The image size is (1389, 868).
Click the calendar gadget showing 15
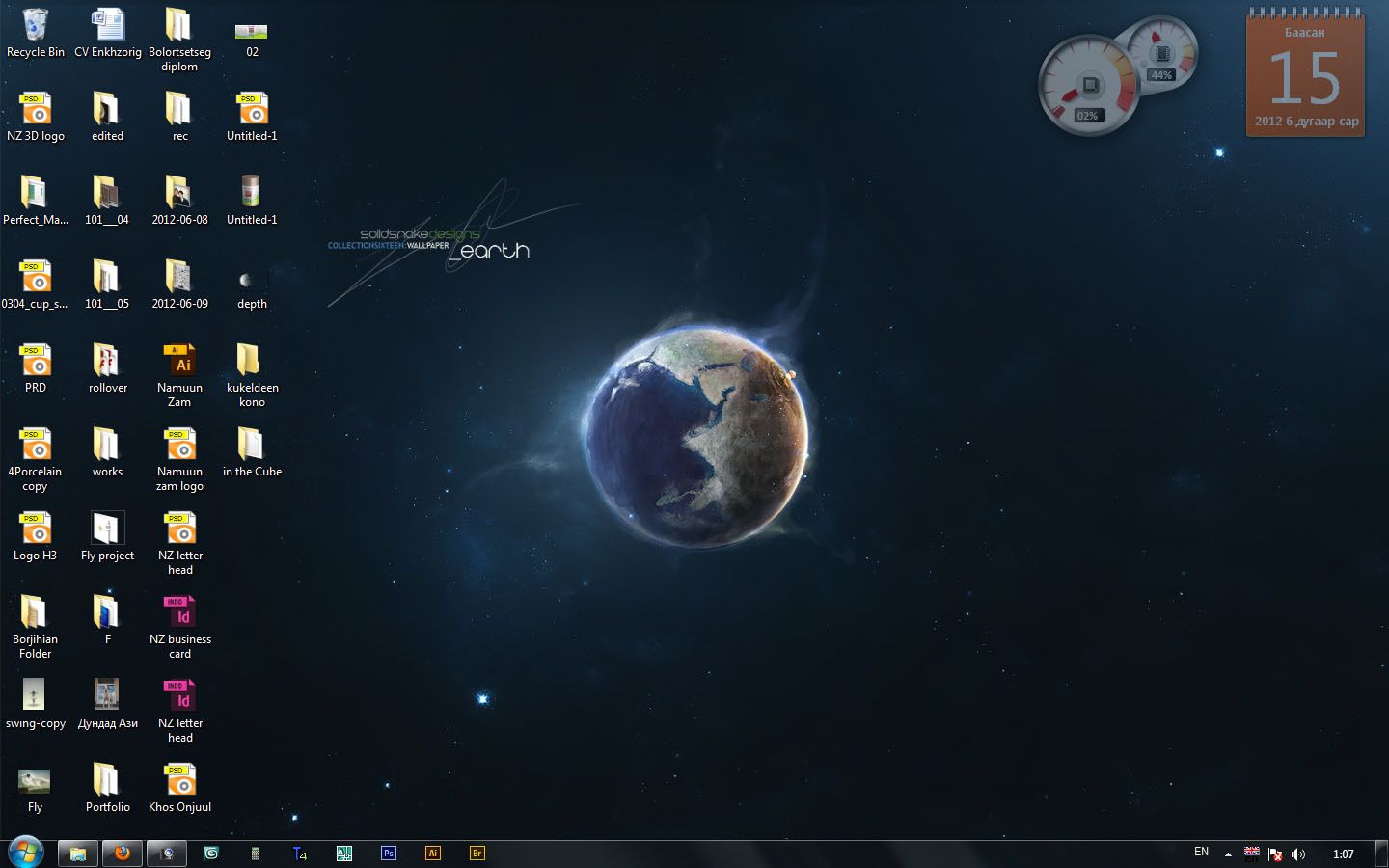(1305, 77)
